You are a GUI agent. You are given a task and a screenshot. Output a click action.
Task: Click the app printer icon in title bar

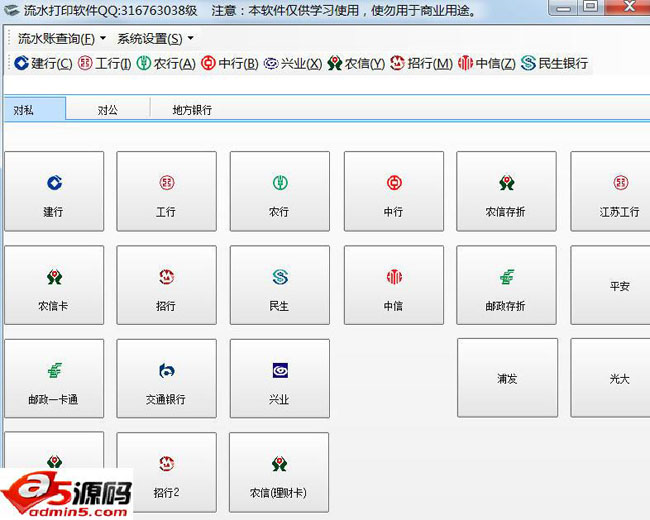coord(11,10)
